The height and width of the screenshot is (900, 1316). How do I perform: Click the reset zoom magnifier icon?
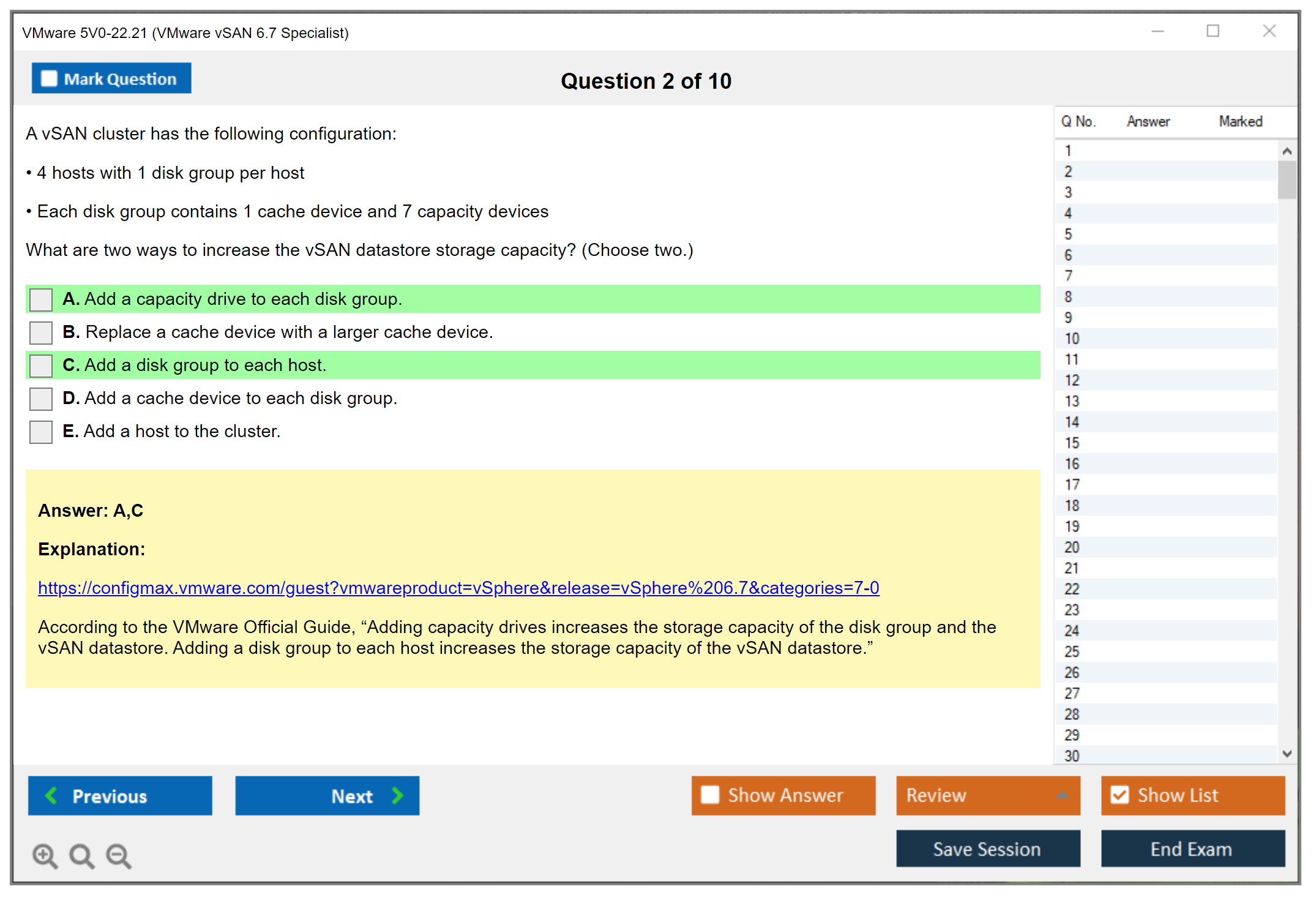81,855
